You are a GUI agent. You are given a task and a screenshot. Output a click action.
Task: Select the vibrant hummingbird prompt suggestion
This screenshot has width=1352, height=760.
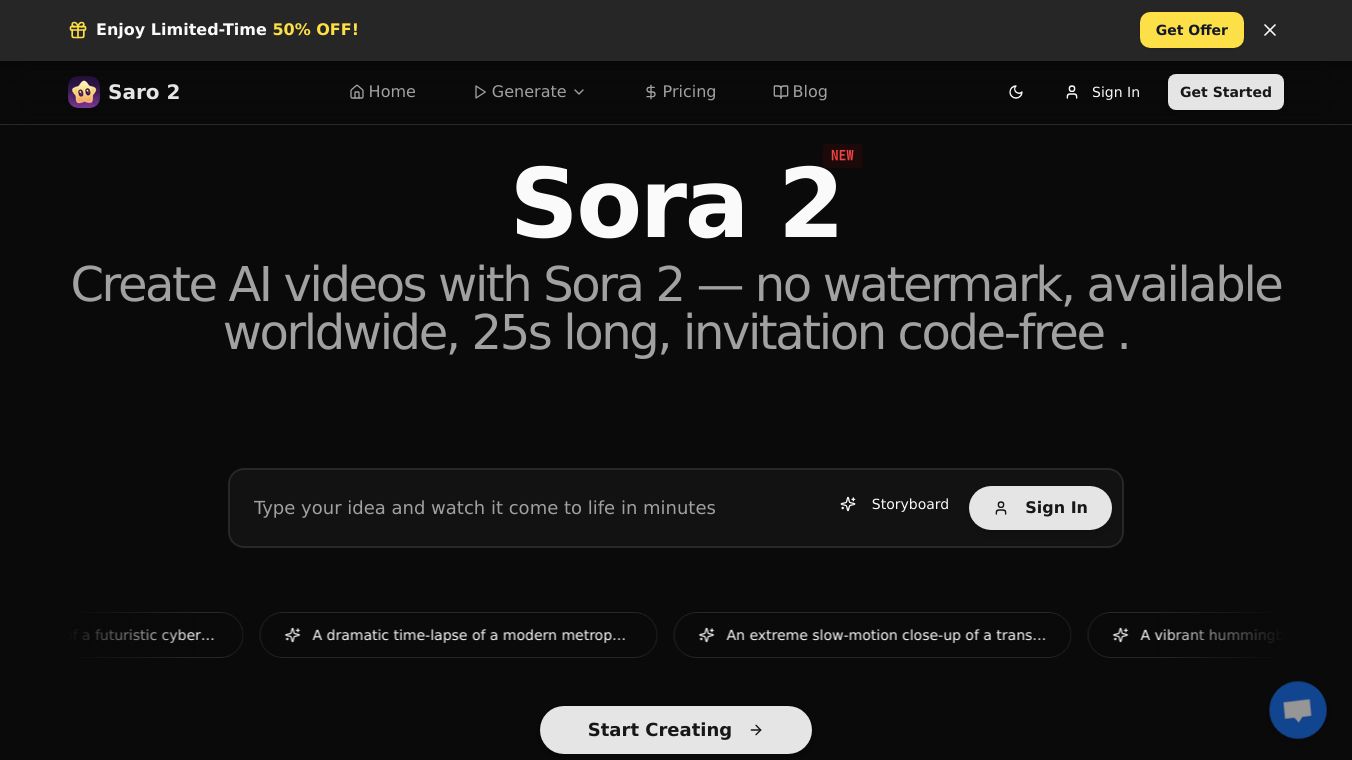pyautogui.click(x=1185, y=635)
